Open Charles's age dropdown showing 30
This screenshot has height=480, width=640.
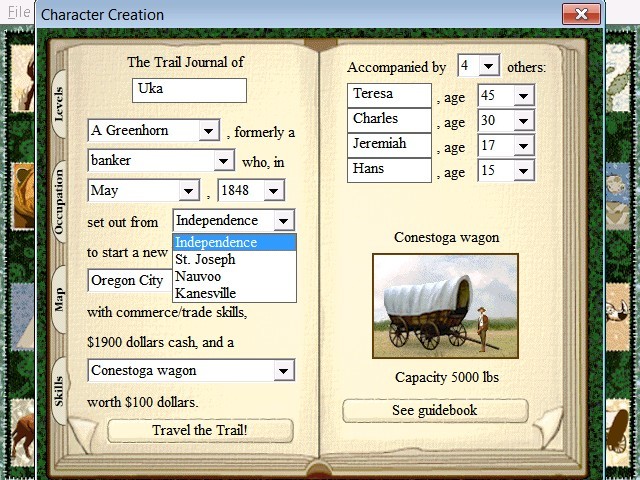[x=524, y=121]
